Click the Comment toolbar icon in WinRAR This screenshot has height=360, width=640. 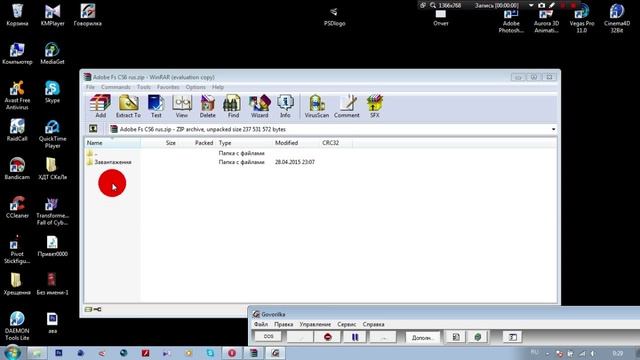[x=347, y=106]
